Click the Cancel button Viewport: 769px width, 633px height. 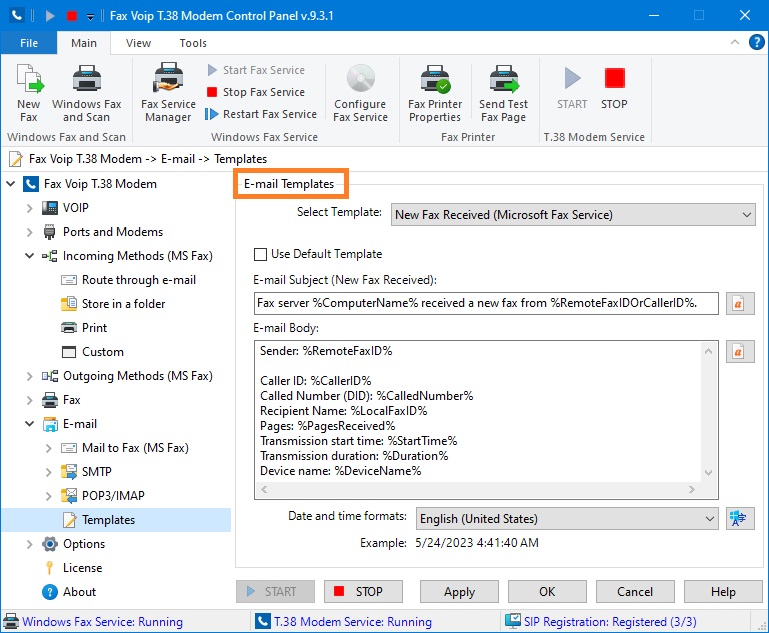click(635, 592)
